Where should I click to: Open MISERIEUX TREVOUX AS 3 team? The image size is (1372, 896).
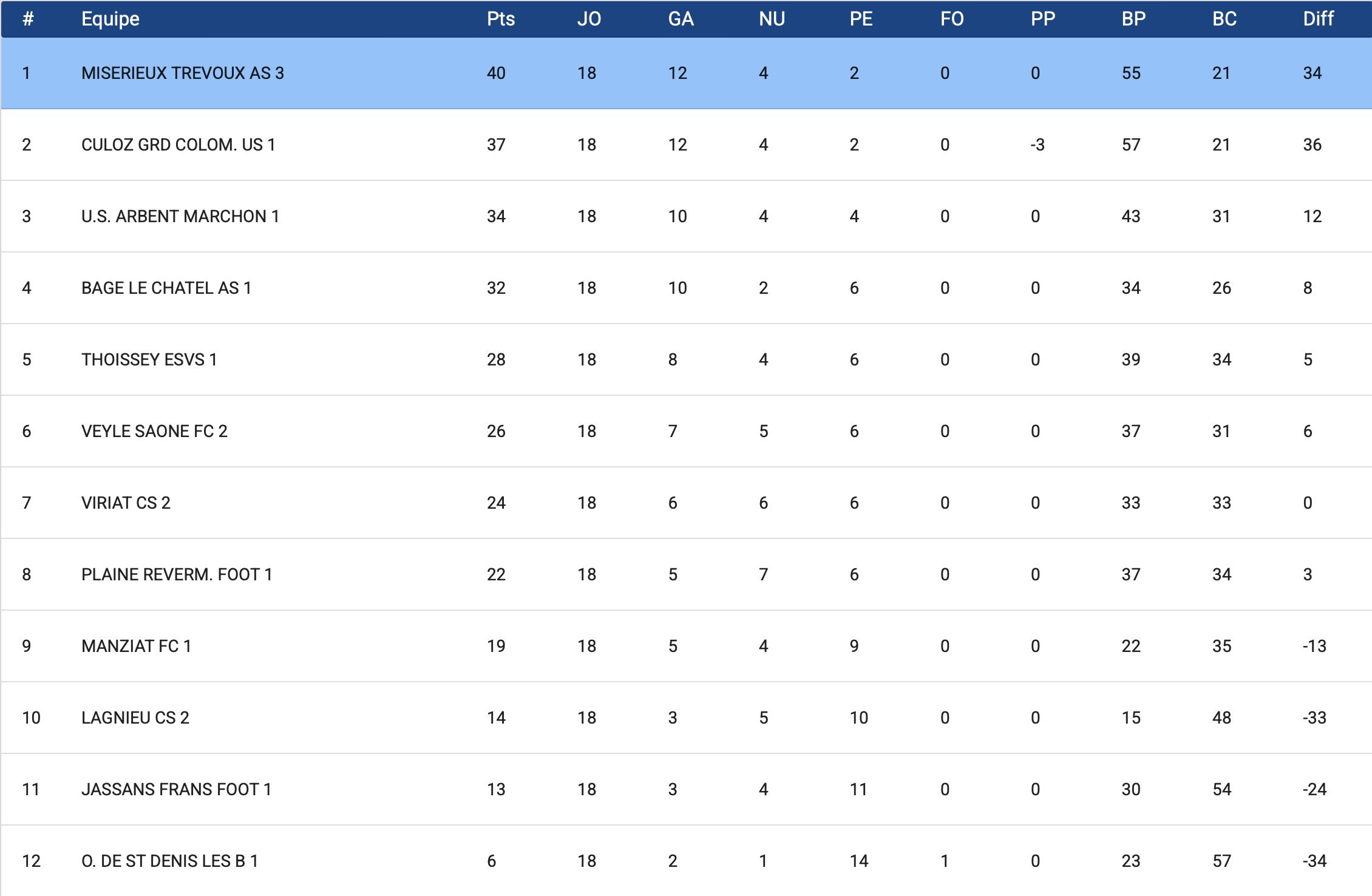(x=183, y=73)
